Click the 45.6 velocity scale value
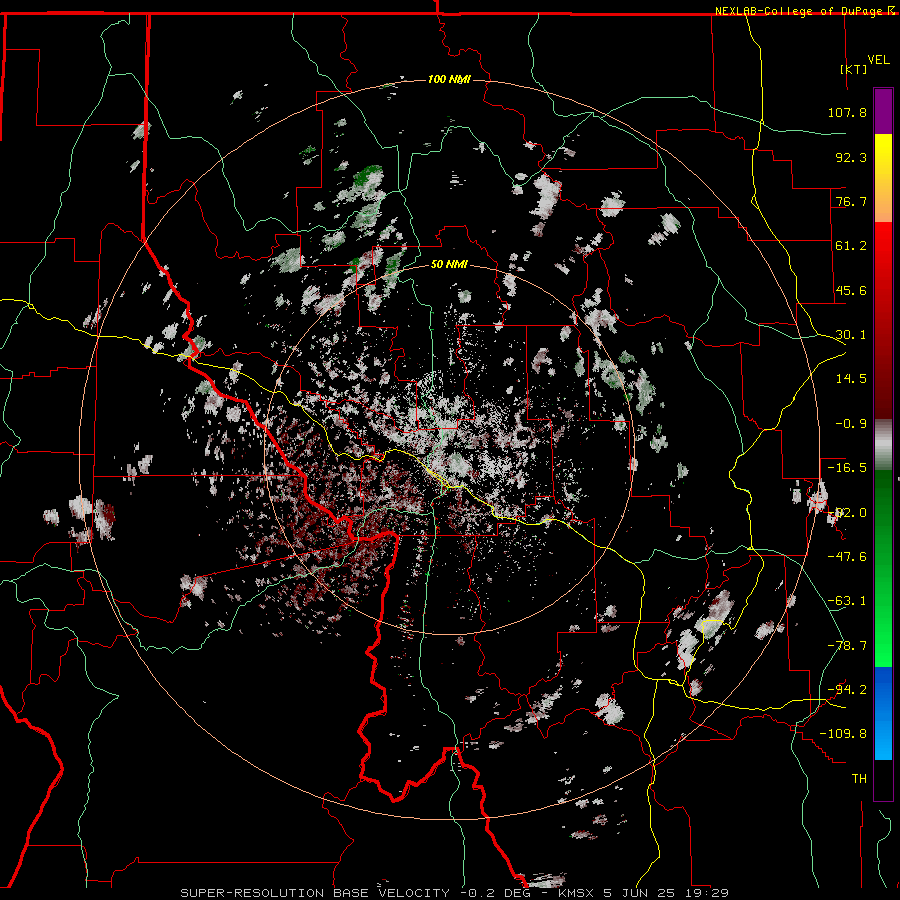Viewport: 900px width, 900px height. (x=851, y=290)
